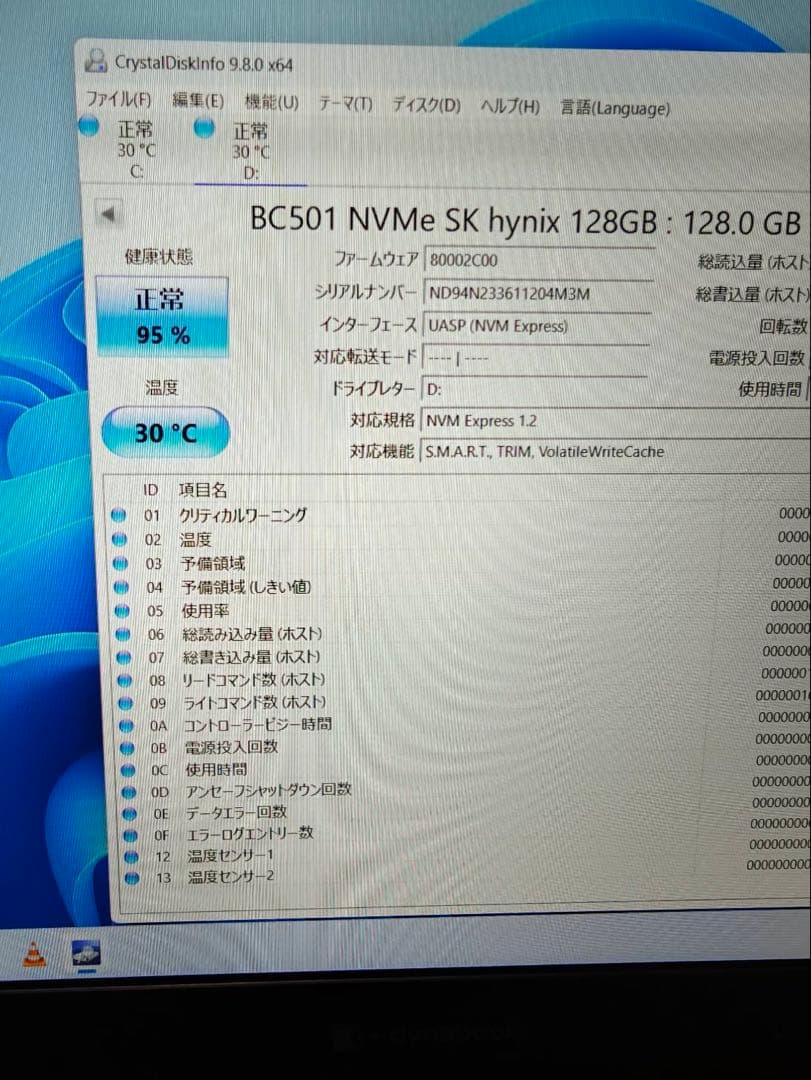This screenshot has width=811, height=1080.
Task: Click the standard field NVM Express 1.2
Action: pos(615,421)
